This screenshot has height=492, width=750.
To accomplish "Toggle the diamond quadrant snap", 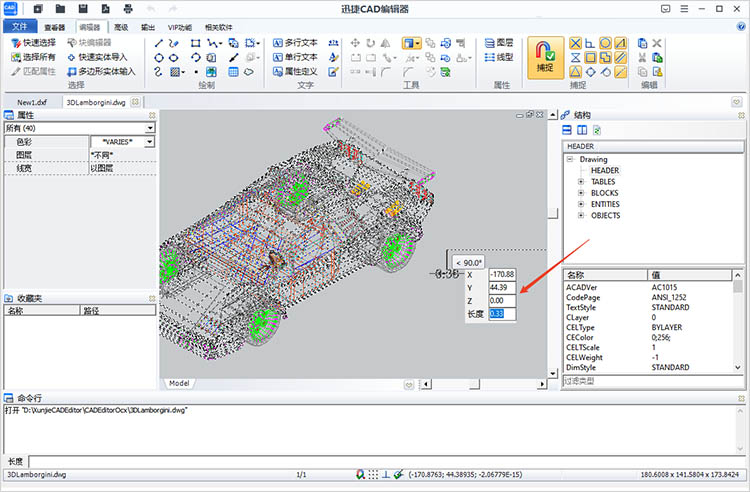I will (591, 72).
